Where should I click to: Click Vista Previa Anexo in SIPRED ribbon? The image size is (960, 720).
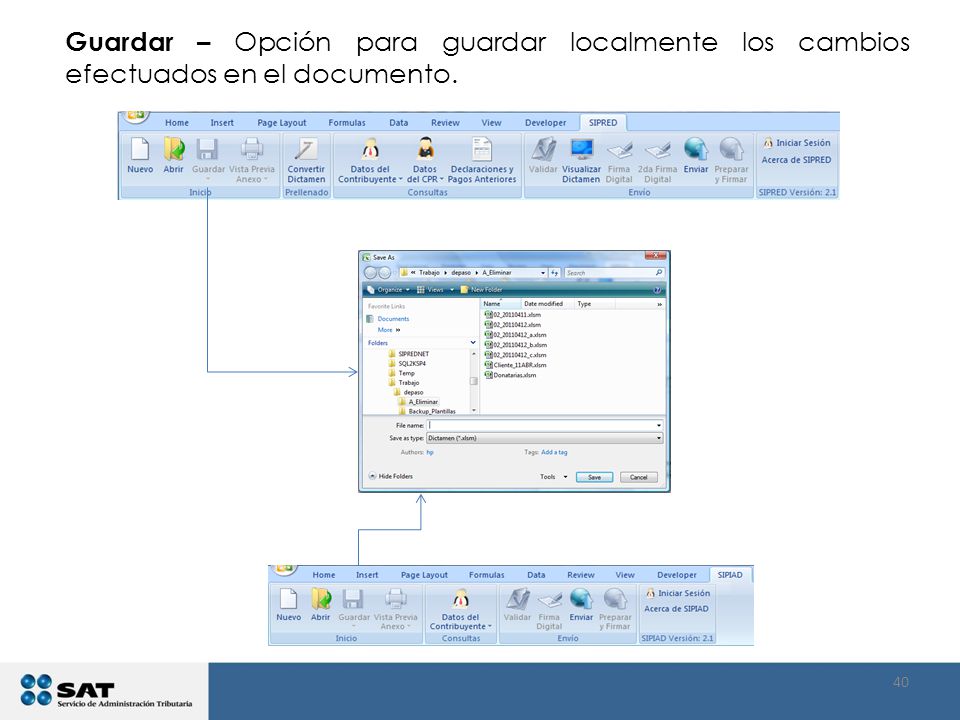click(252, 159)
